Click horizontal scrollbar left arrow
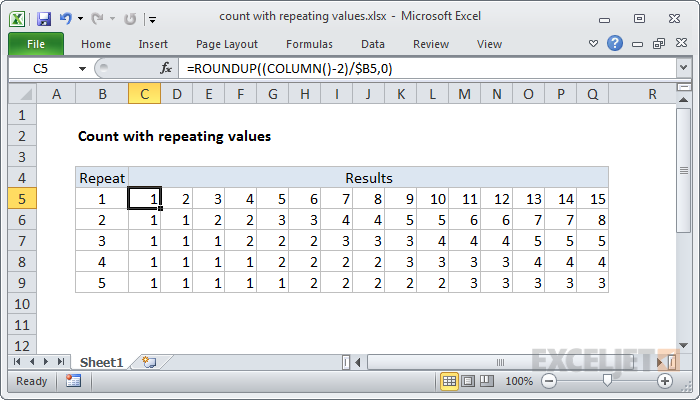 point(358,362)
